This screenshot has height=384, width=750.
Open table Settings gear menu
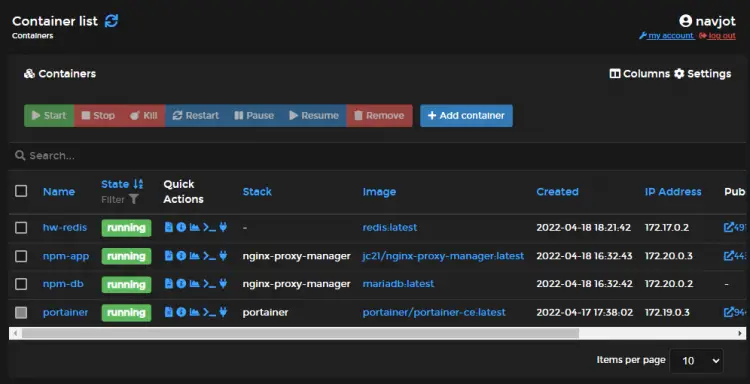tap(703, 74)
